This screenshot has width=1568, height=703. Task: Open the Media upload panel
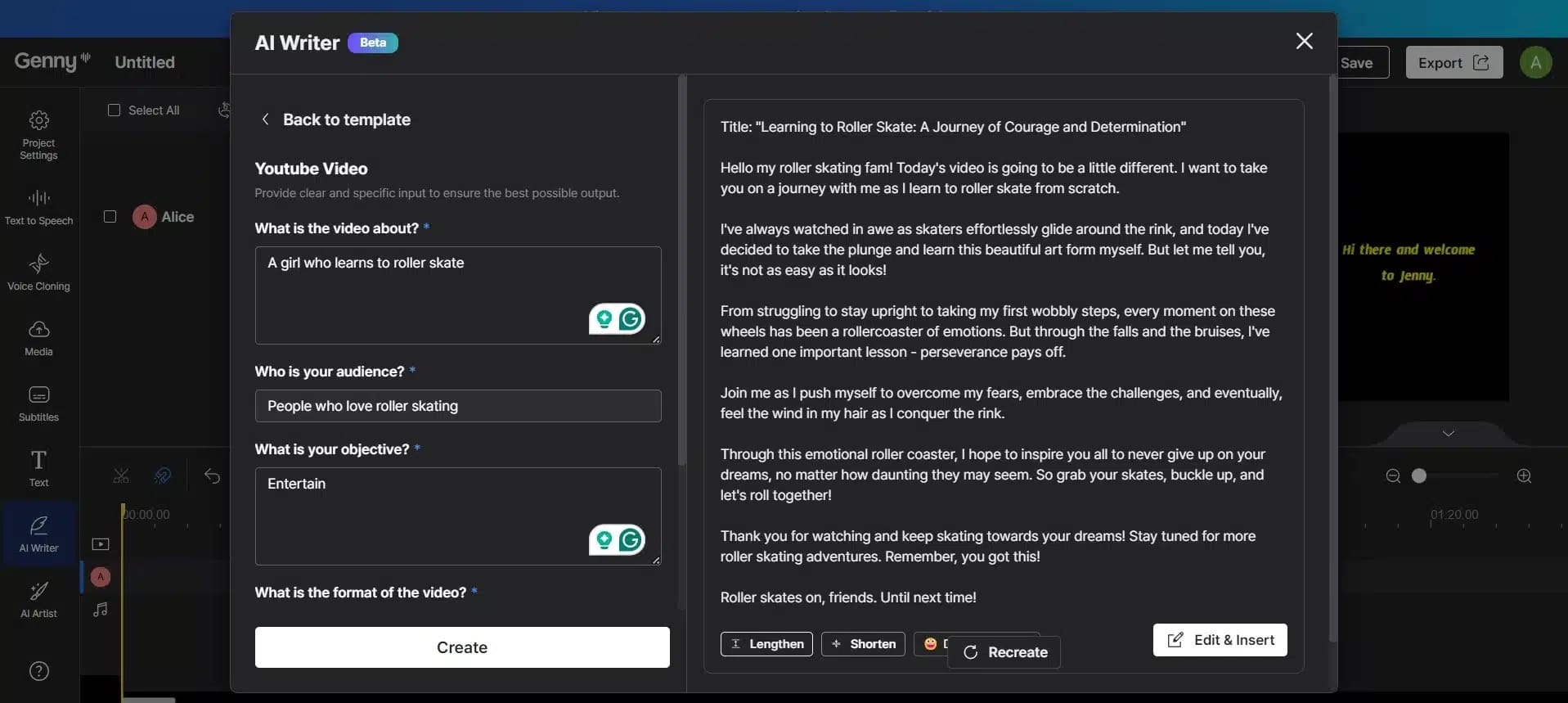pos(38,338)
